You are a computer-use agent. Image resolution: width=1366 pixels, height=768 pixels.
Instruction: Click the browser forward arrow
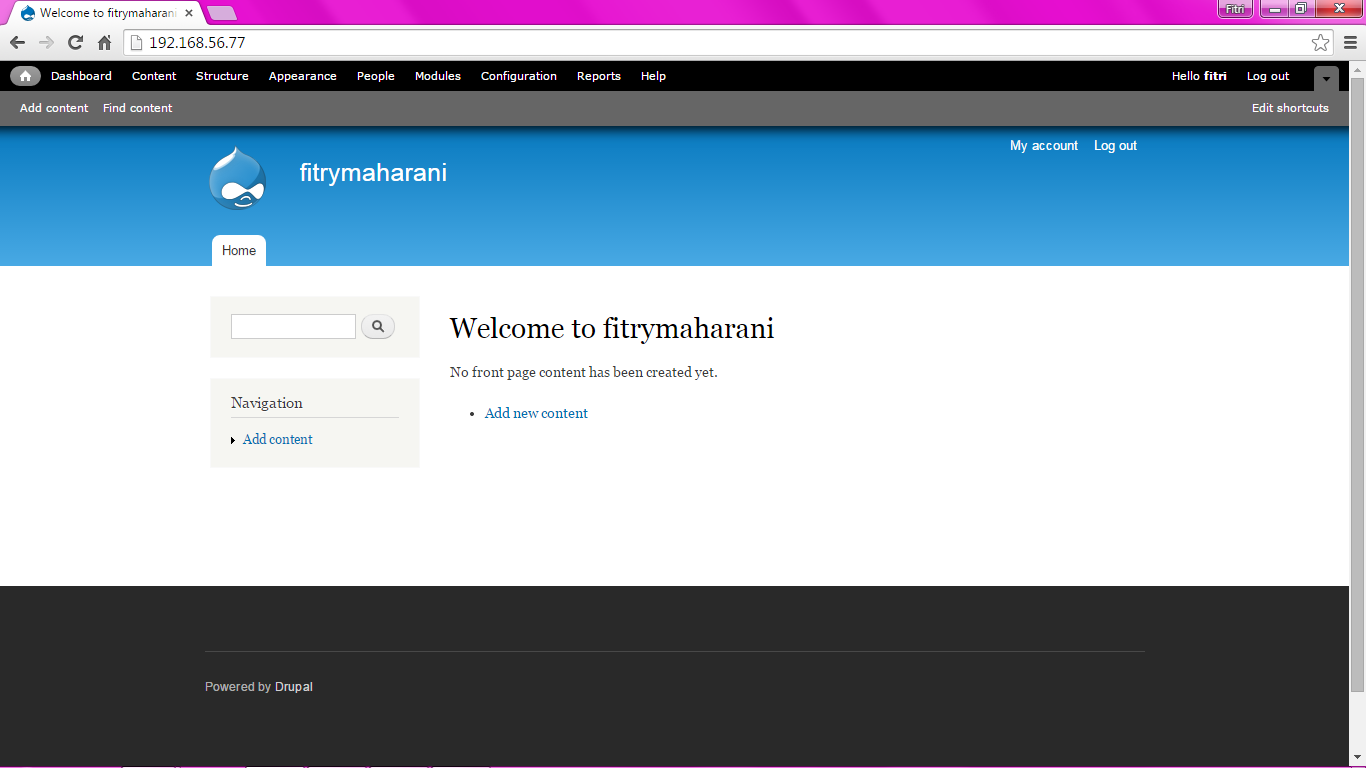[46, 43]
